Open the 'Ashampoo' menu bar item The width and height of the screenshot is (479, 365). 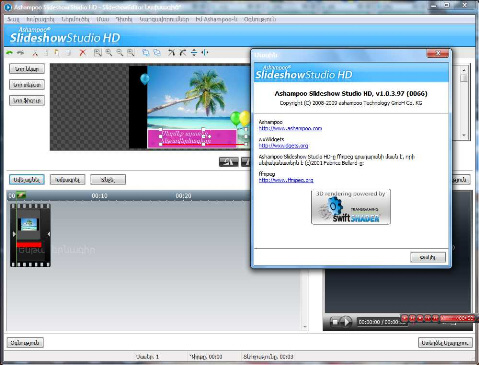[x=216, y=19]
